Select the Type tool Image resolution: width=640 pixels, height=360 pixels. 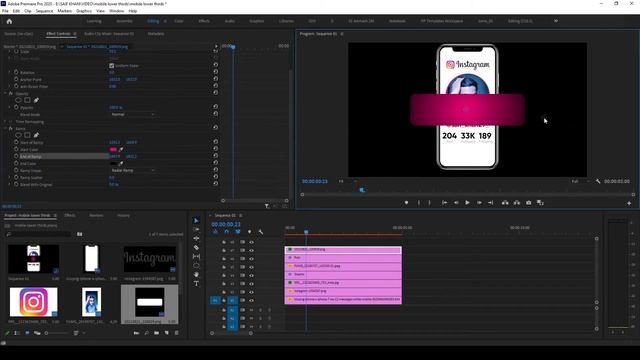[x=196, y=283]
